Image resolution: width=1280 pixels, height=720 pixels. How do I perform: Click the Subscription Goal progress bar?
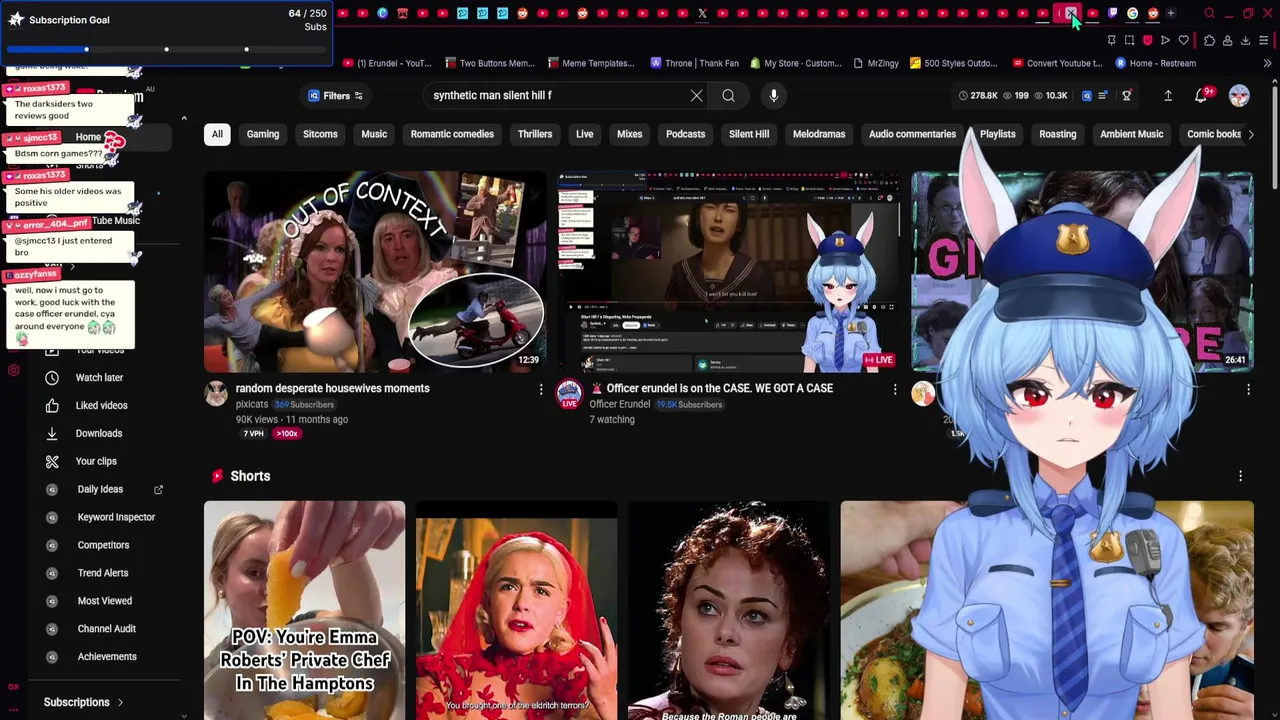click(x=167, y=49)
